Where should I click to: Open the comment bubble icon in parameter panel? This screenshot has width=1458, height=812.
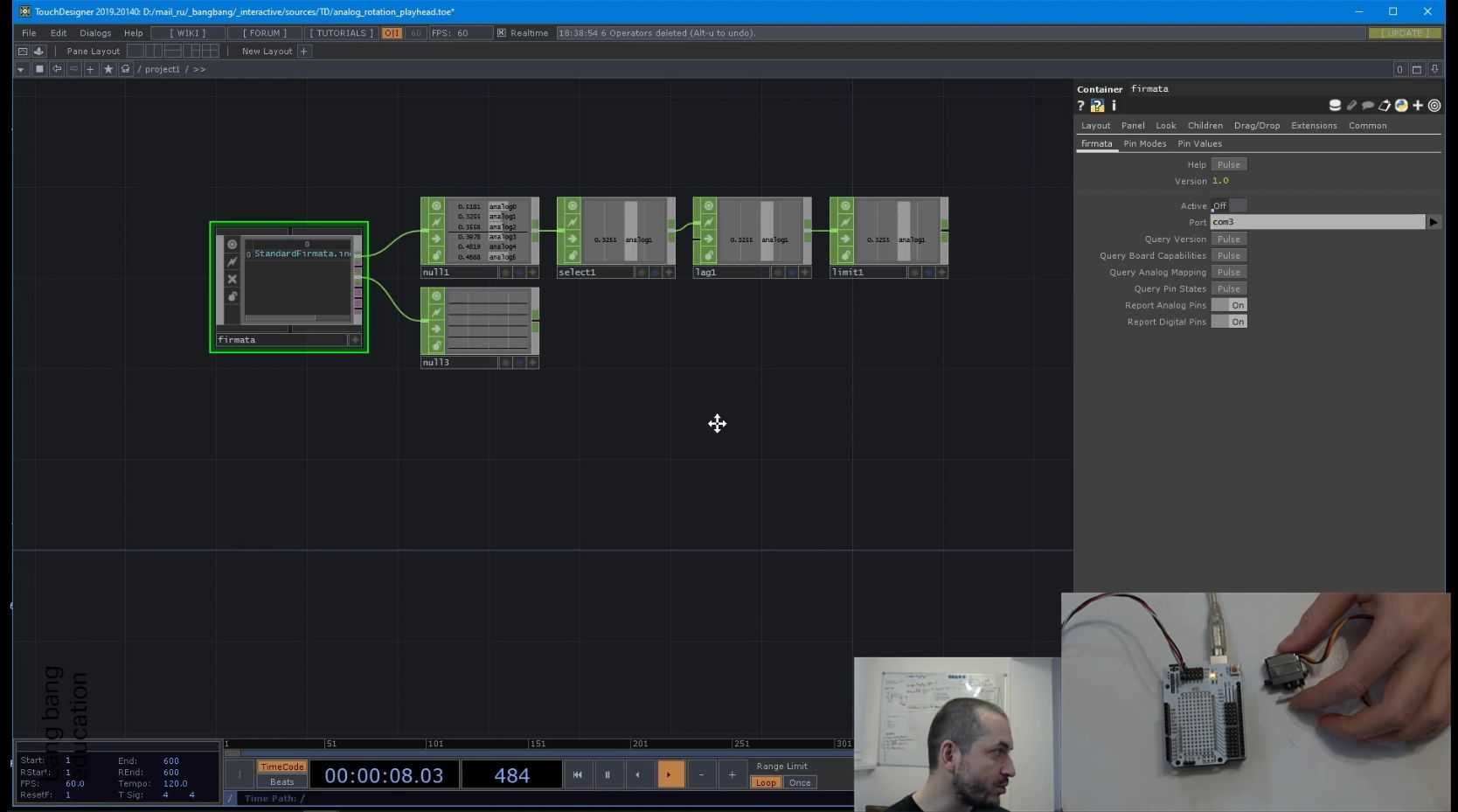tap(1368, 106)
